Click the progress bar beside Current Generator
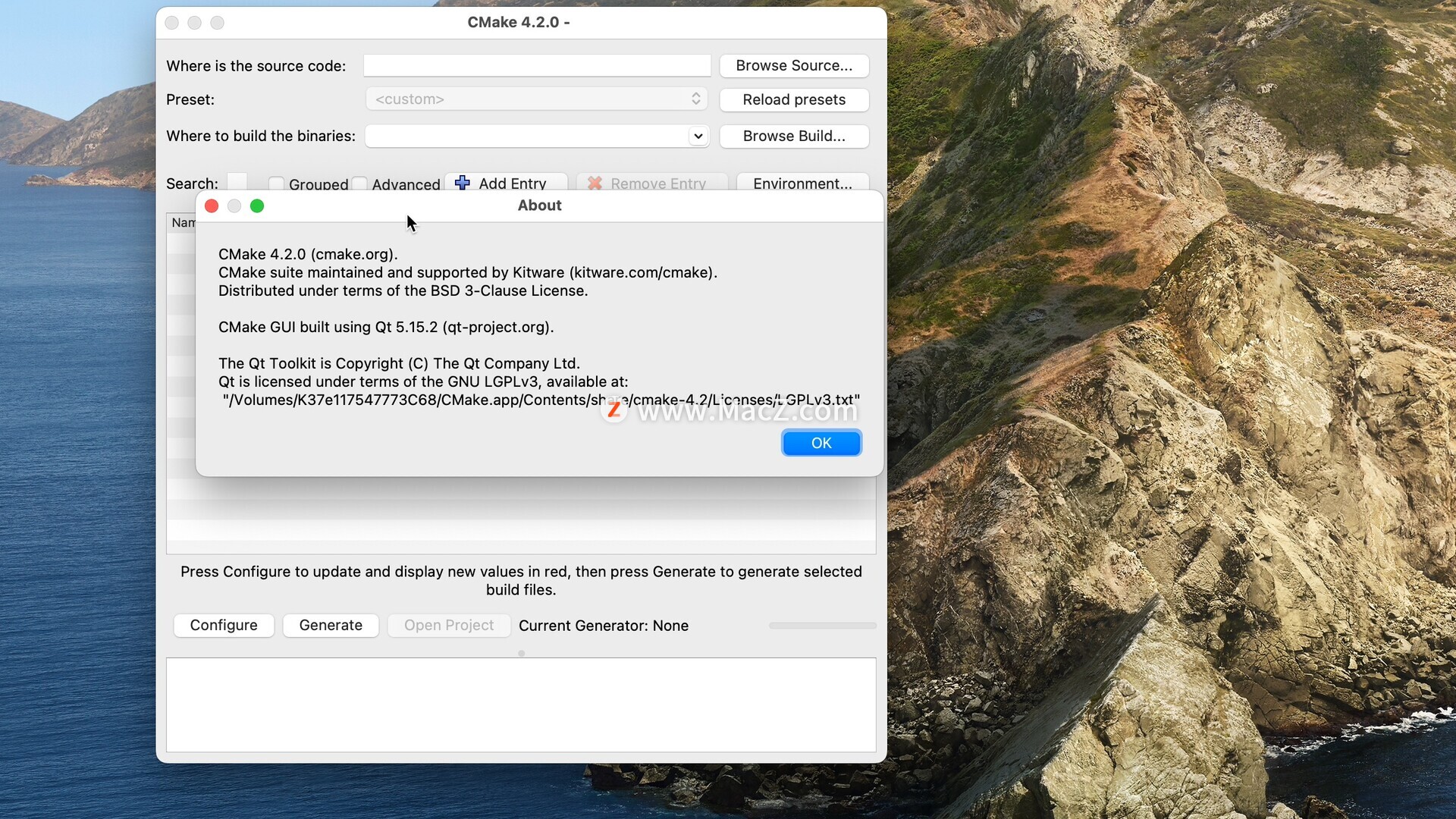The width and height of the screenshot is (1456, 819). pos(822,626)
